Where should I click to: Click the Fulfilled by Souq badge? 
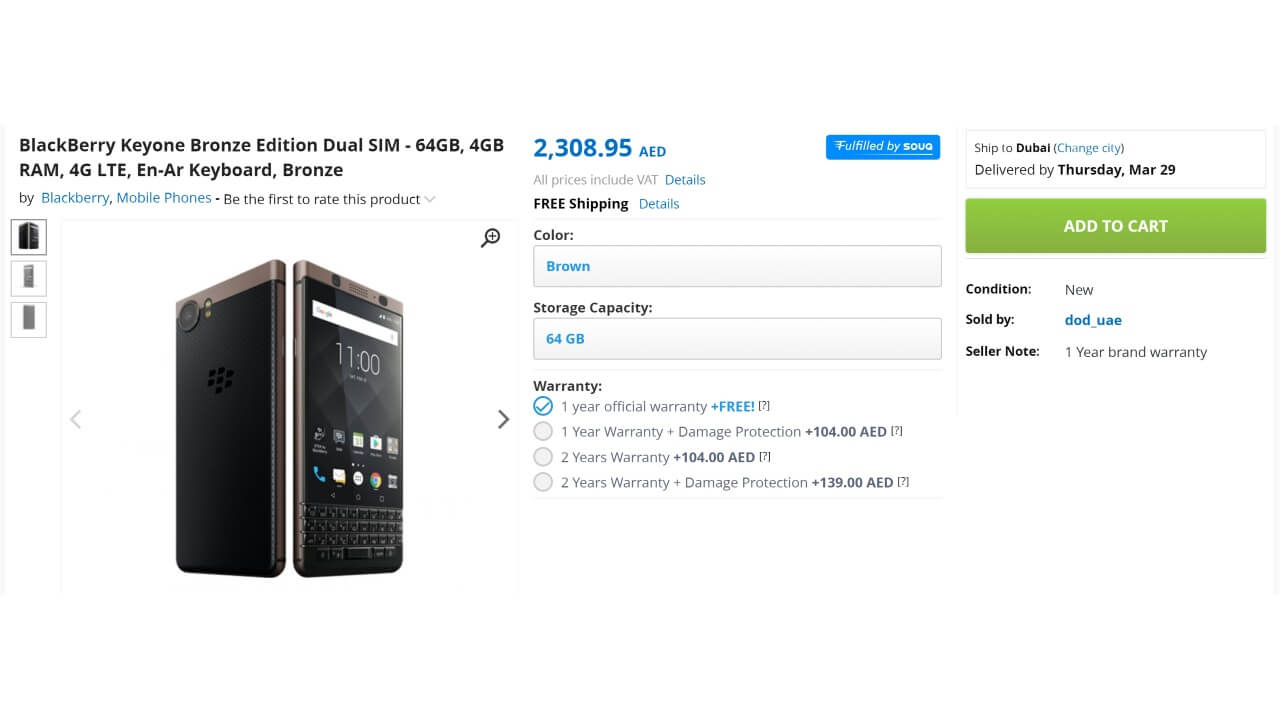click(882, 147)
